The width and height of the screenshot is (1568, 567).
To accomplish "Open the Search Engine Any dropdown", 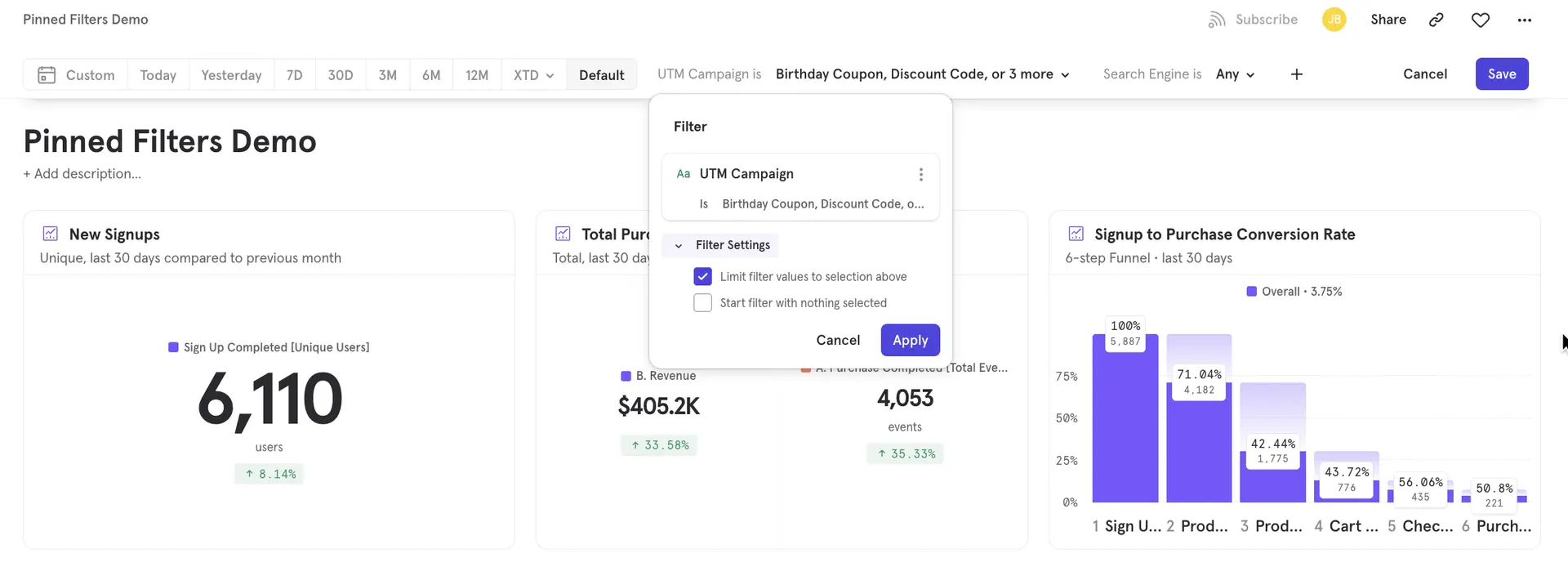I will [x=1235, y=74].
